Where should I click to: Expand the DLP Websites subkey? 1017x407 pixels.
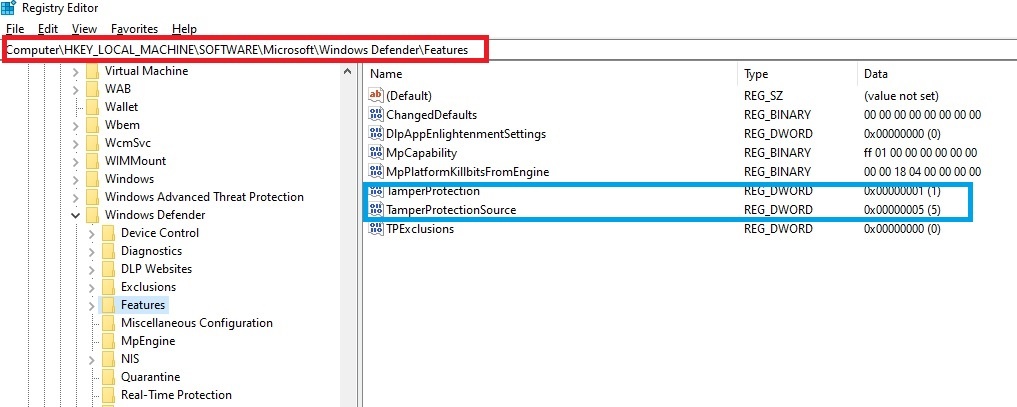tap(92, 269)
